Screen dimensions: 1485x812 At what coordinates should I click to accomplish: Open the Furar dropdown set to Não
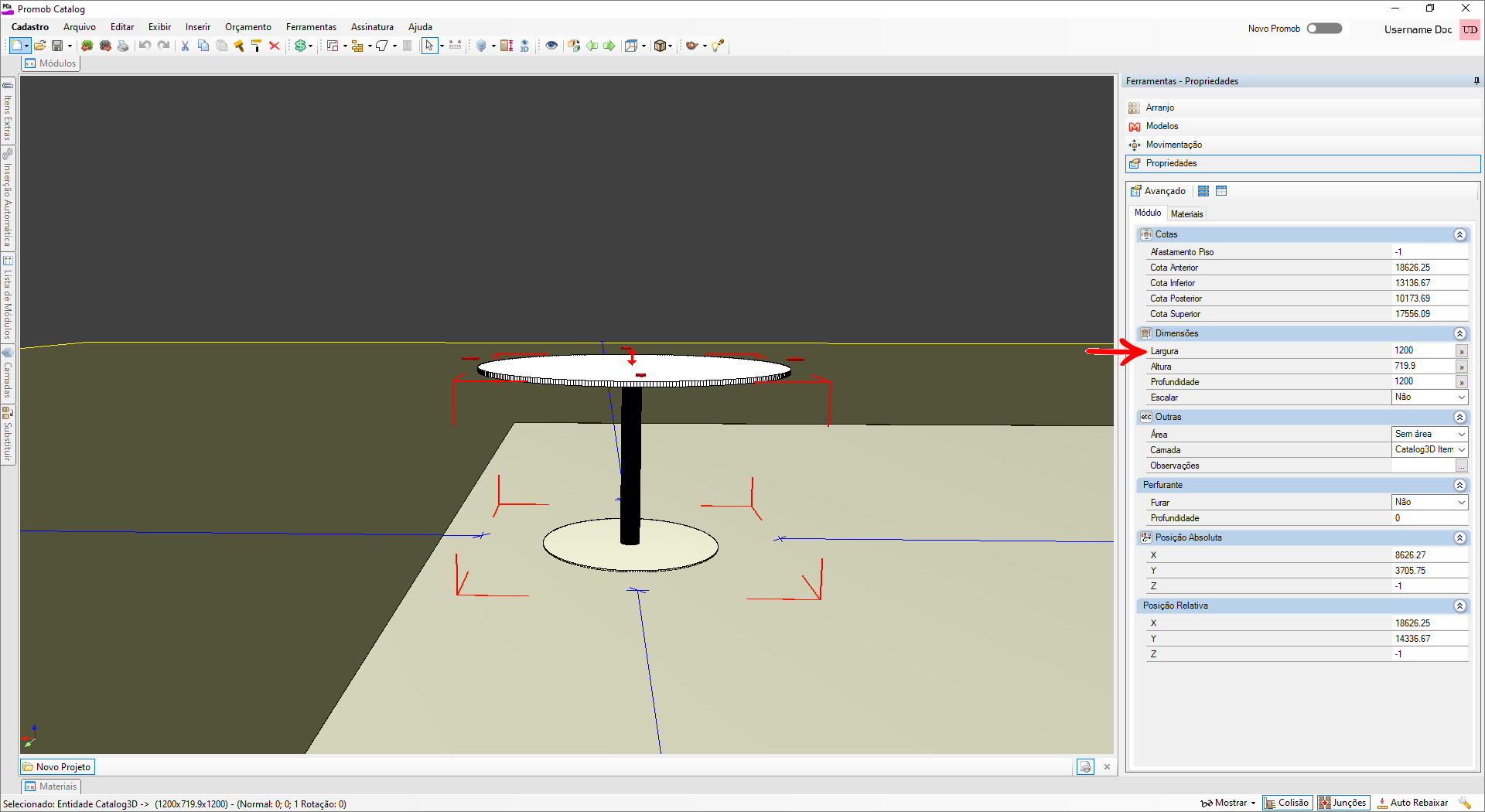coord(1429,502)
